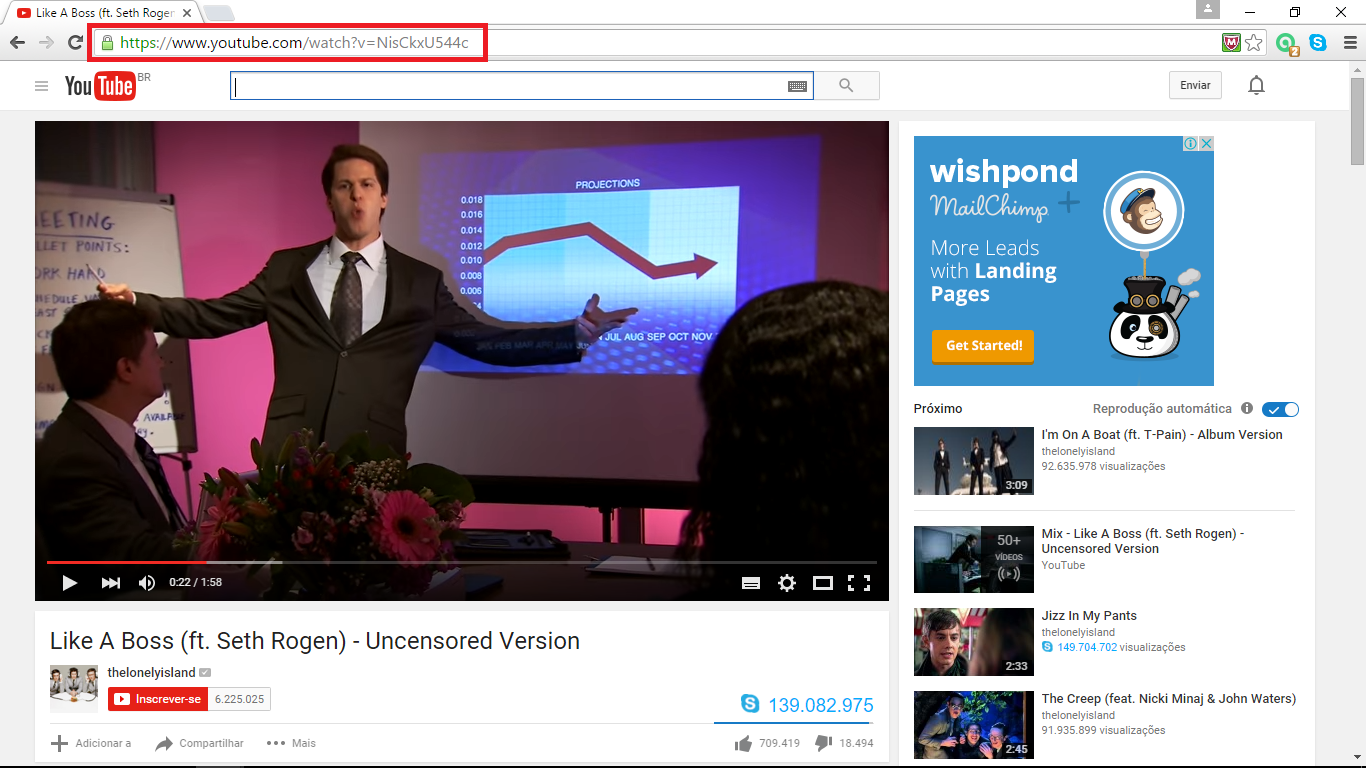1366x768 pixels.
Task: Click the Inscrever-se subscribe button
Action: coord(158,699)
